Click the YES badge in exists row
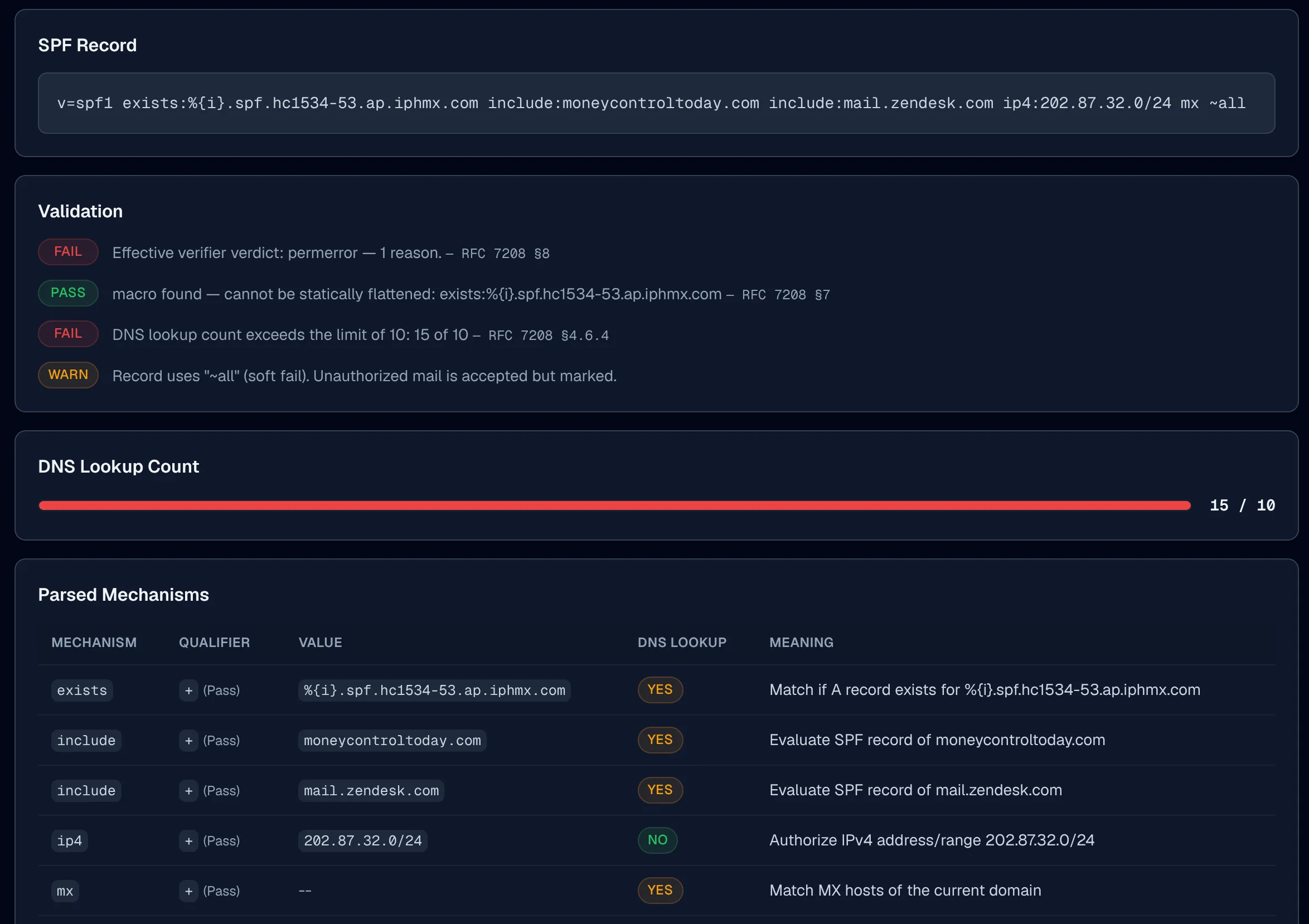This screenshot has width=1309, height=924. click(x=660, y=690)
